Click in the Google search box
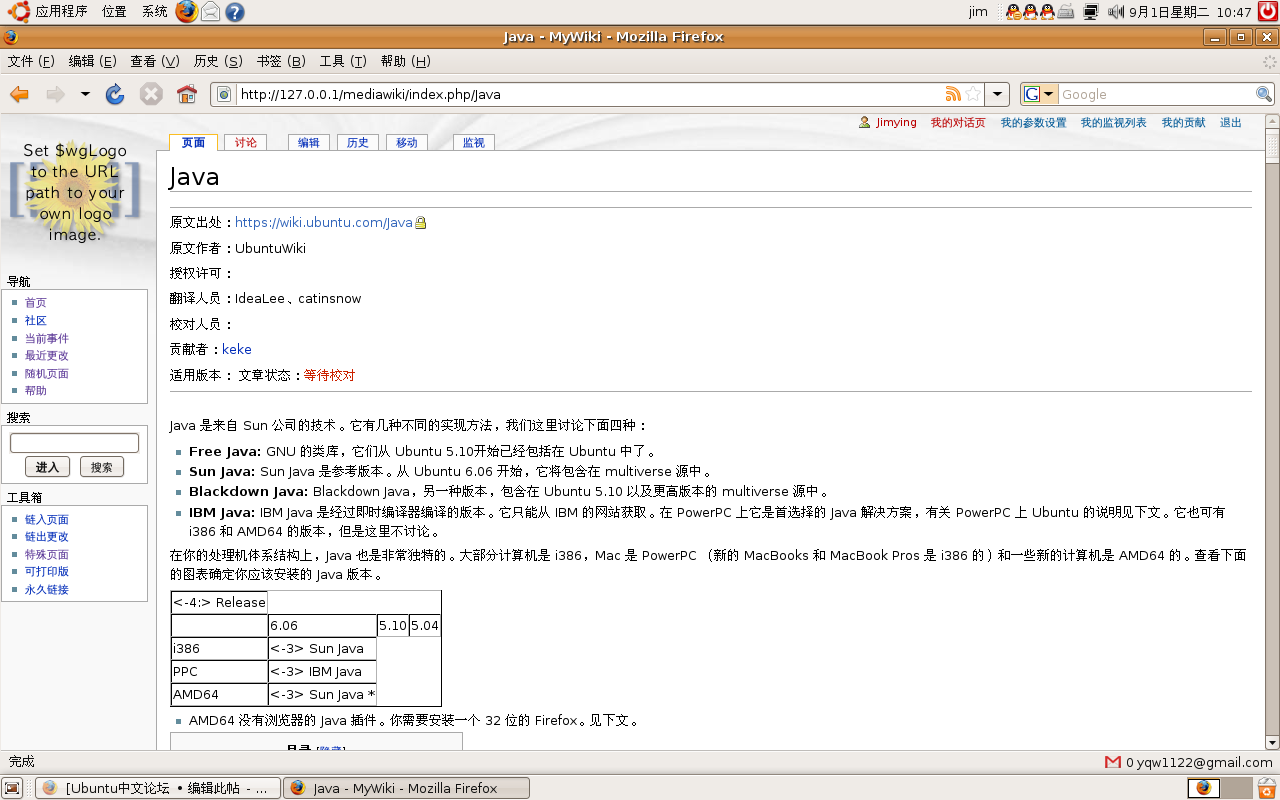This screenshot has height=800, width=1280. pyautogui.click(x=1157, y=94)
